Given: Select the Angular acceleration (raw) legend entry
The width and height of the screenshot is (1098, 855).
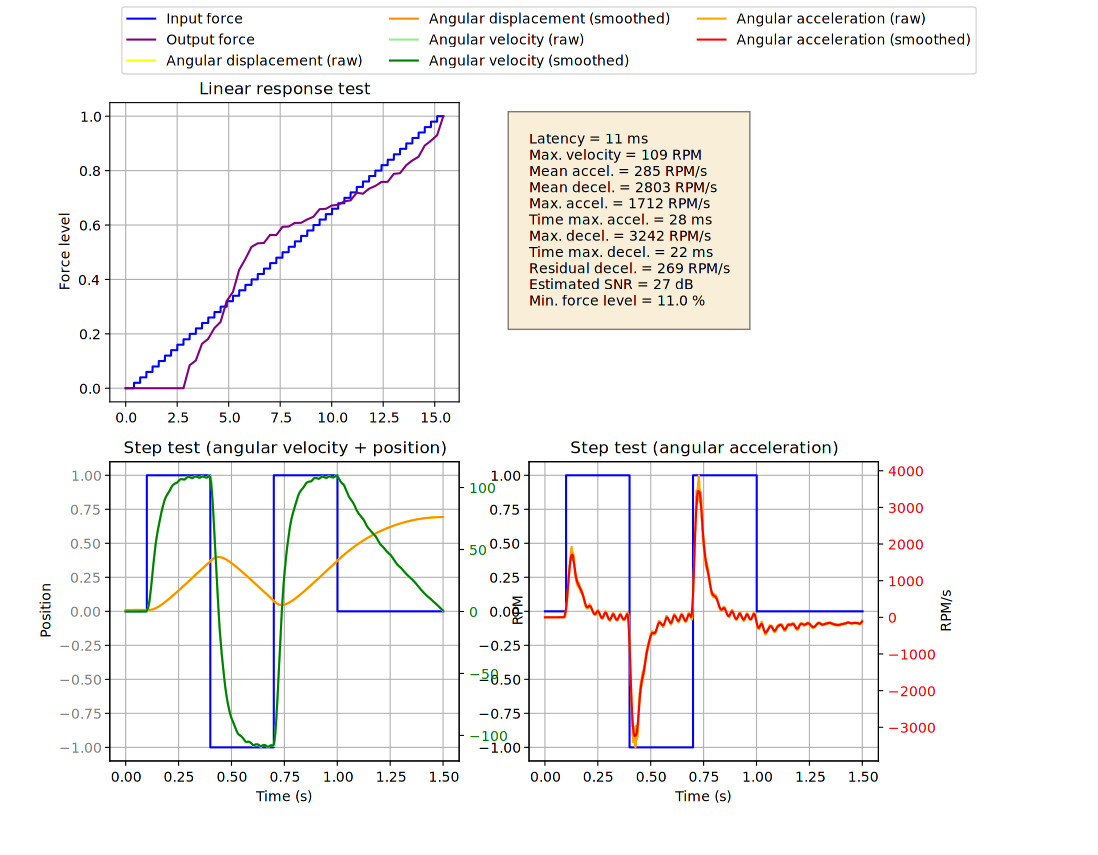Looking at the screenshot, I should 830,19.
